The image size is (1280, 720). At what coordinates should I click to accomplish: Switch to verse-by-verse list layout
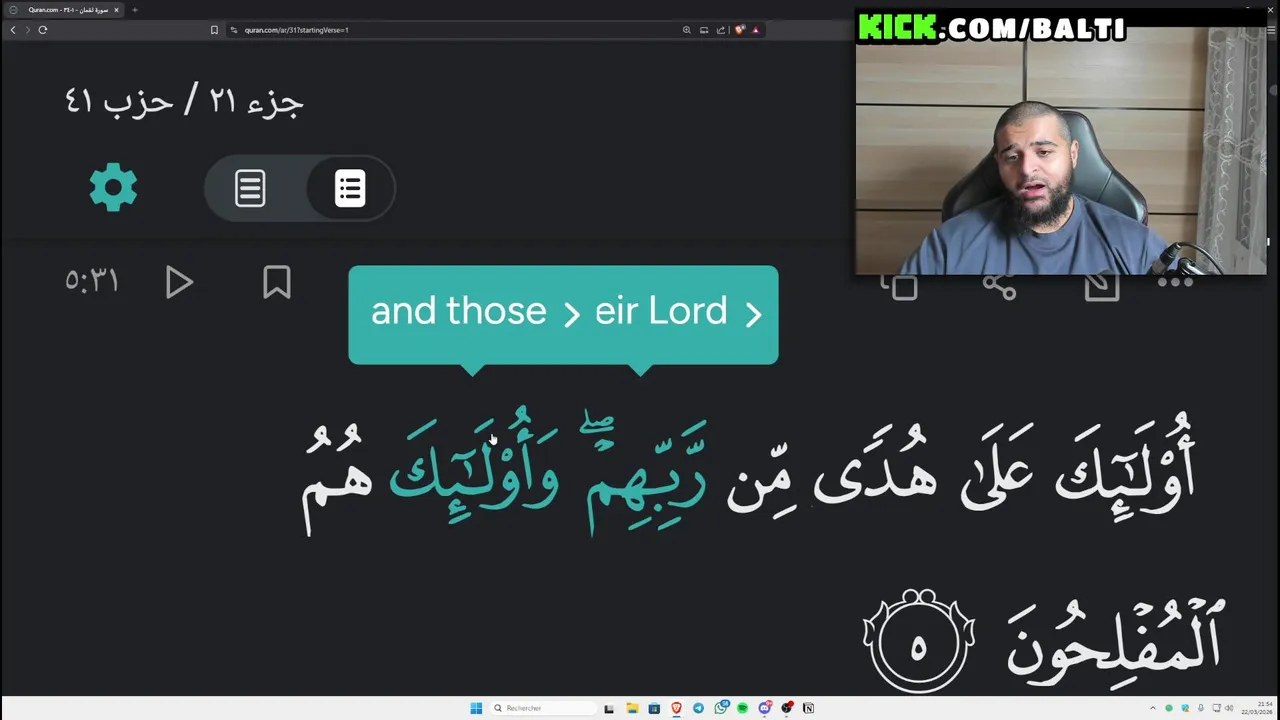point(349,188)
